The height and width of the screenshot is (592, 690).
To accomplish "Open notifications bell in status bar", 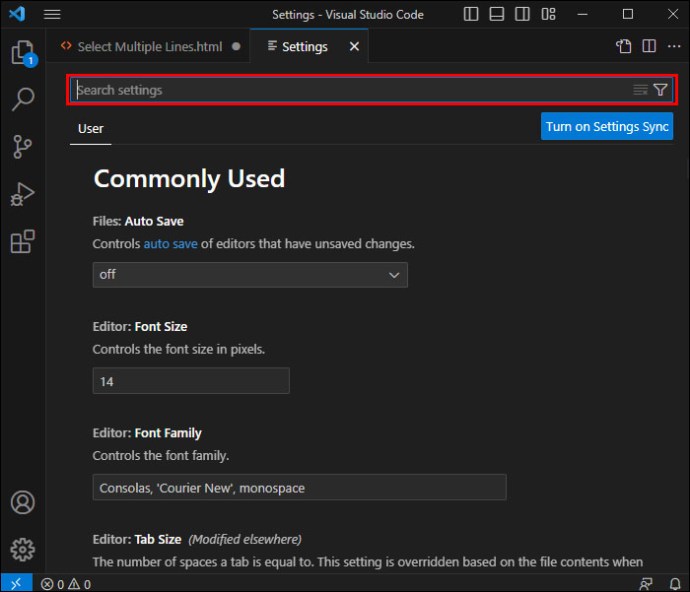I will pos(675,584).
